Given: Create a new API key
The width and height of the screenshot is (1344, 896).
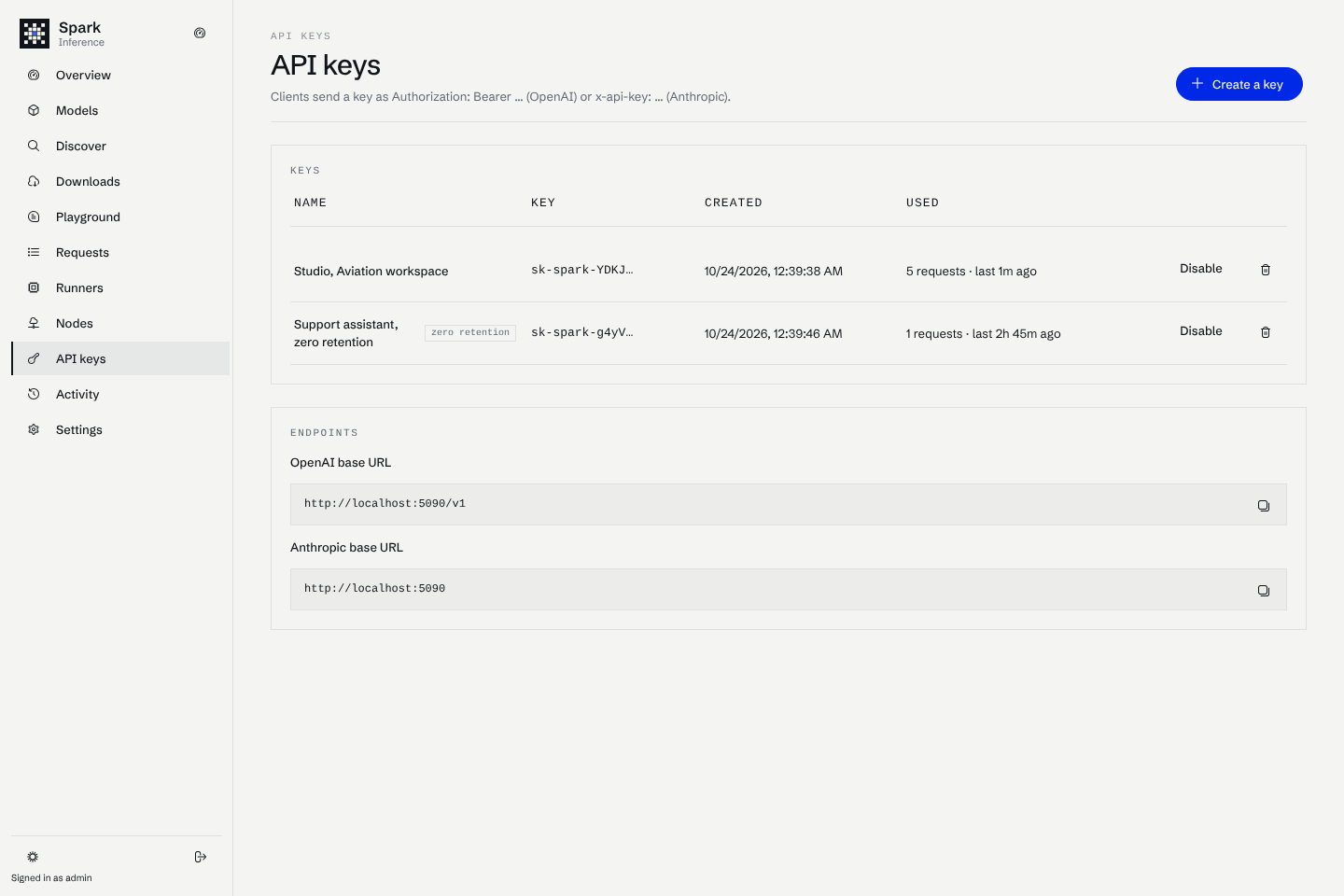Looking at the screenshot, I should tap(1239, 84).
